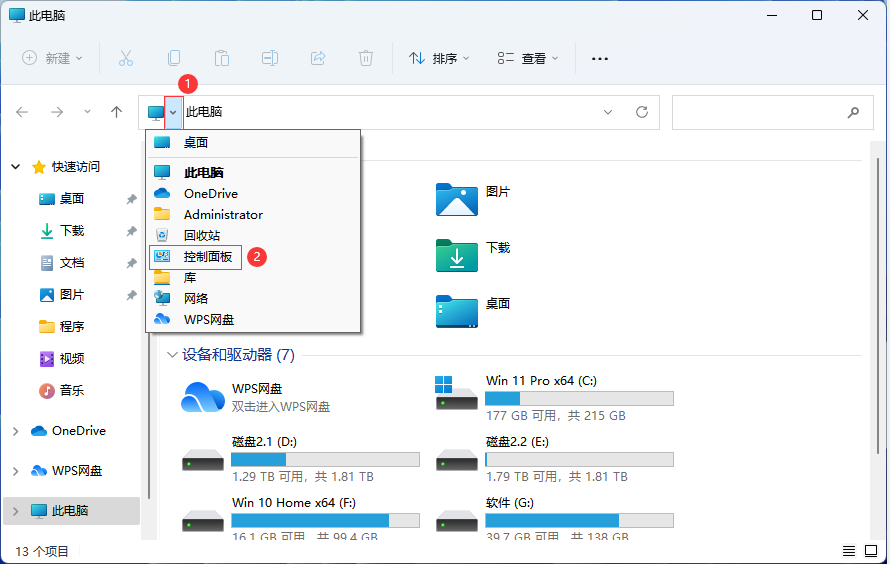Collapse 快速访问 tree node
Image resolution: width=890 pixels, height=564 pixels.
16,167
